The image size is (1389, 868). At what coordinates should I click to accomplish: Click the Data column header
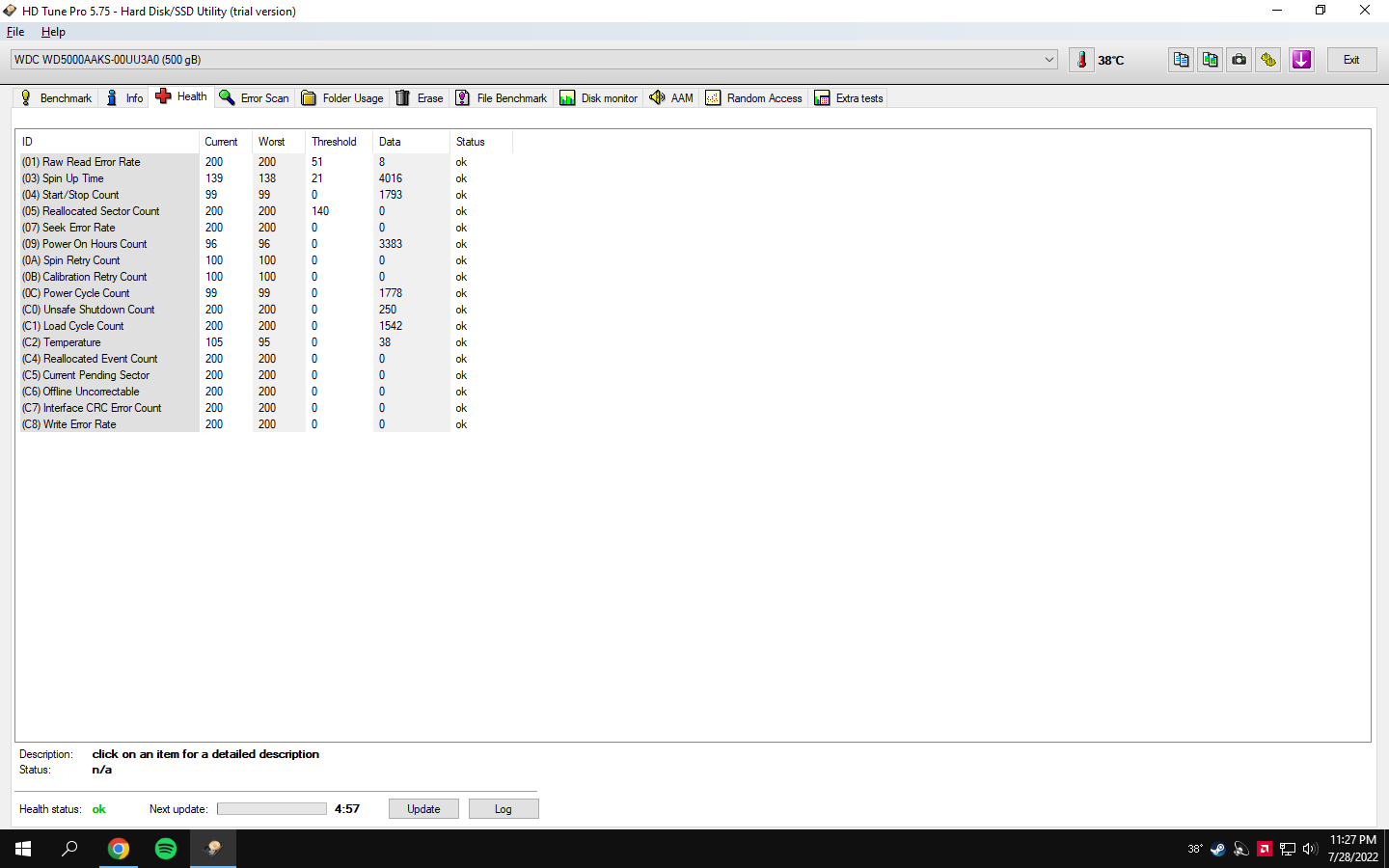pos(412,142)
